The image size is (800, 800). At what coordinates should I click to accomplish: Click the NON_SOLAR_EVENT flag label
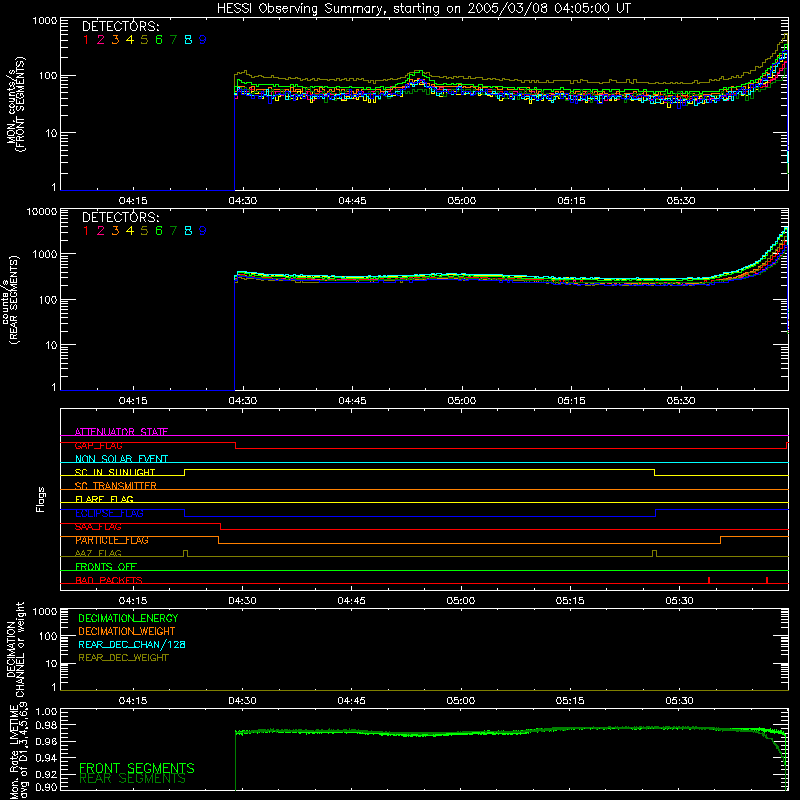tap(121, 459)
